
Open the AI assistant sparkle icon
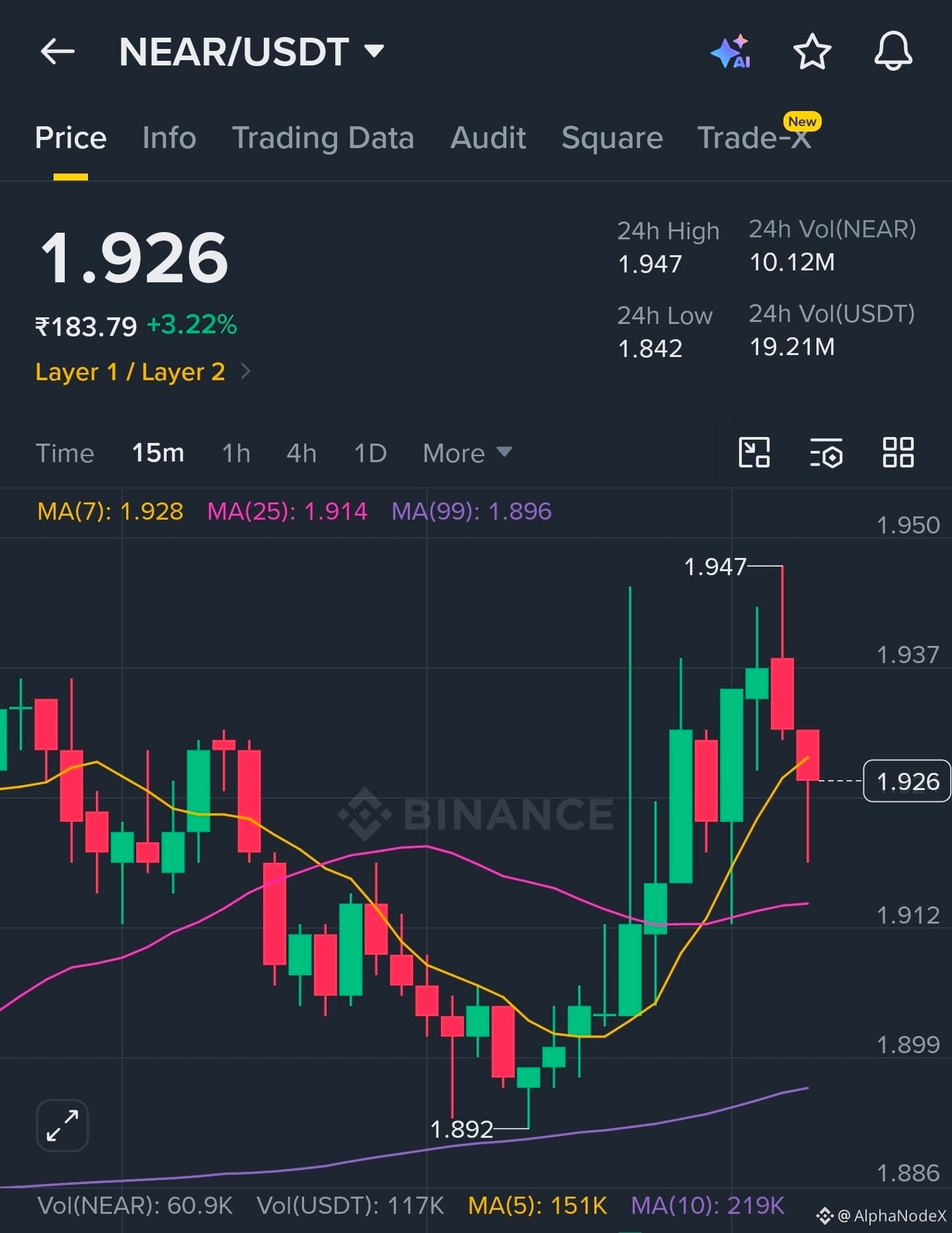[731, 51]
